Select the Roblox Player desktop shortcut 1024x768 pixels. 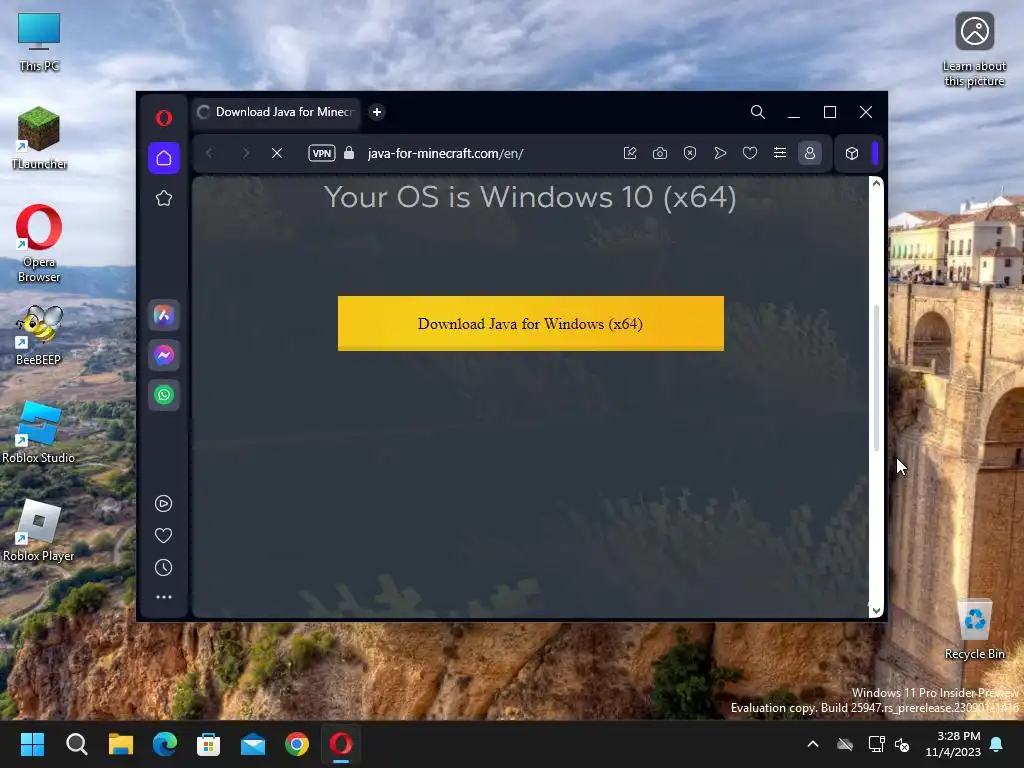(39, 530)
